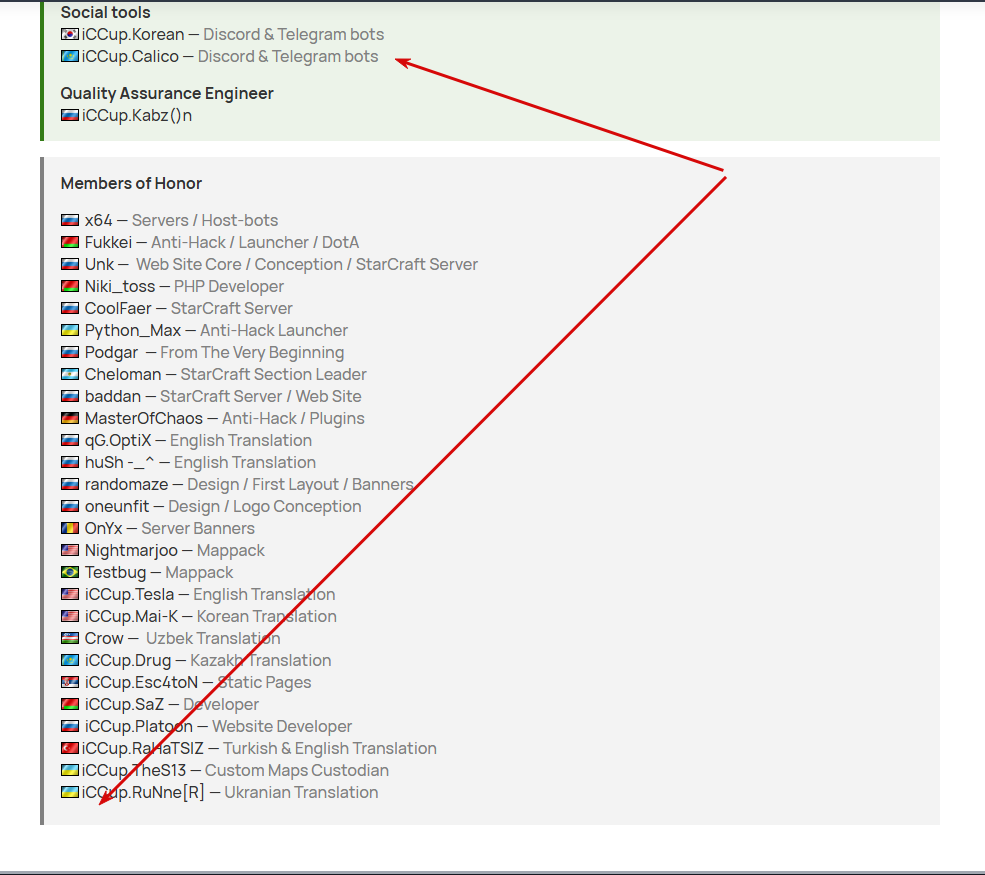Click the flag icon next to x64
The width and height of the screenshot is (985, 875).
pyautogui.click(x=70, y=220)
